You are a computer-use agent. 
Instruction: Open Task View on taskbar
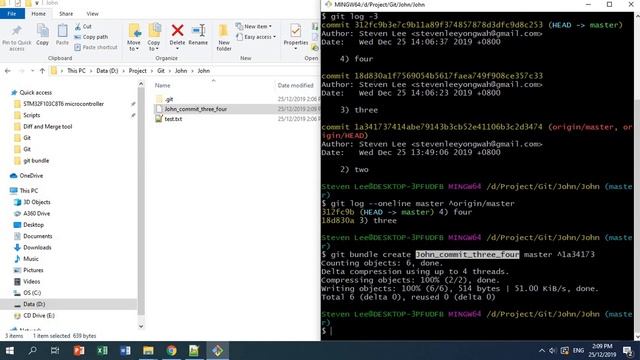(x=55, y=351)
